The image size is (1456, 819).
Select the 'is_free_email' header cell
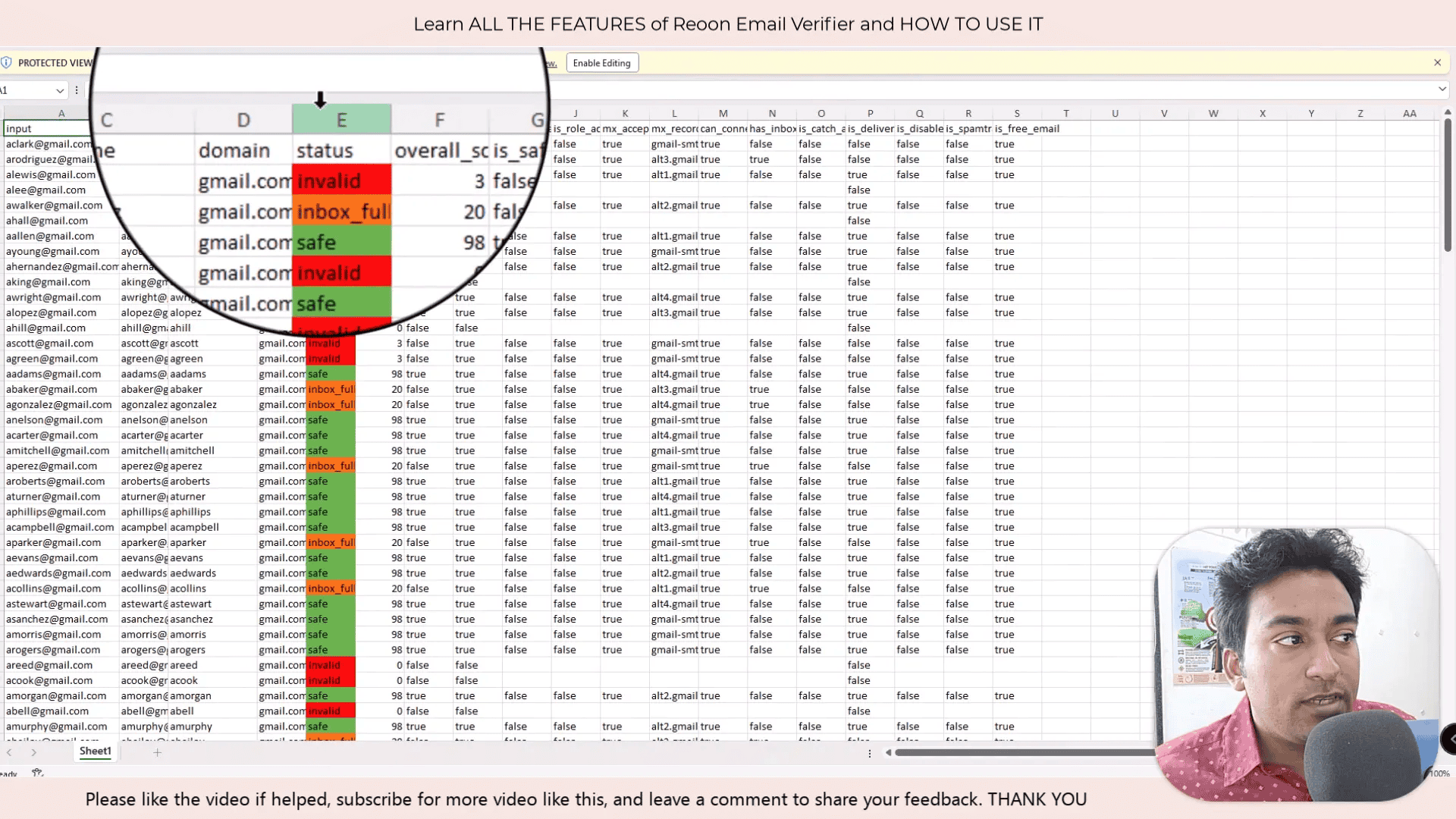click(x=1027, y=129)
